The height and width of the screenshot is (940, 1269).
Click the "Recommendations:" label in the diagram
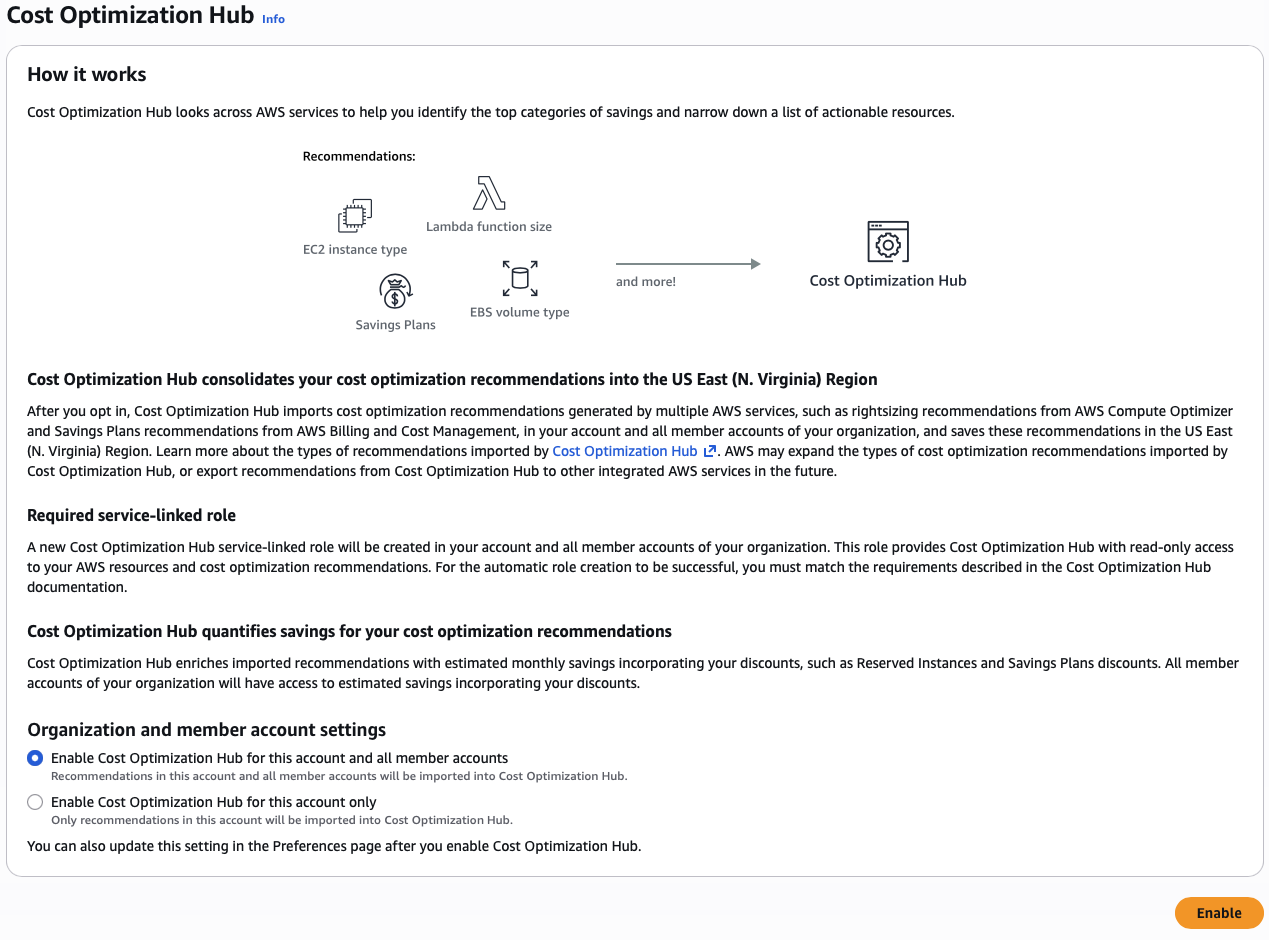coord(359,156)
